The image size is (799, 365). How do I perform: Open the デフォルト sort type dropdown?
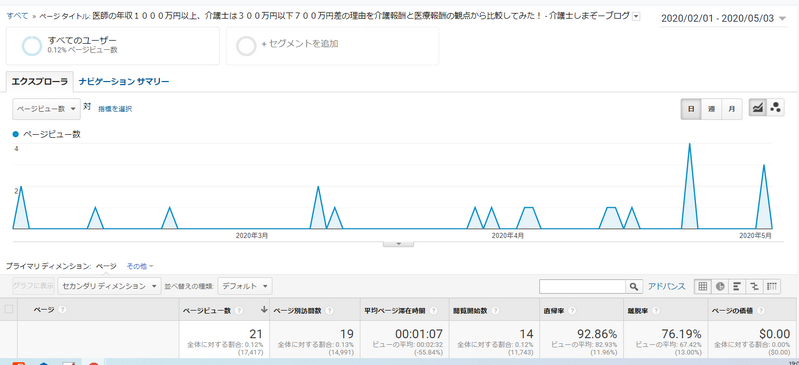tap(245, 286)
